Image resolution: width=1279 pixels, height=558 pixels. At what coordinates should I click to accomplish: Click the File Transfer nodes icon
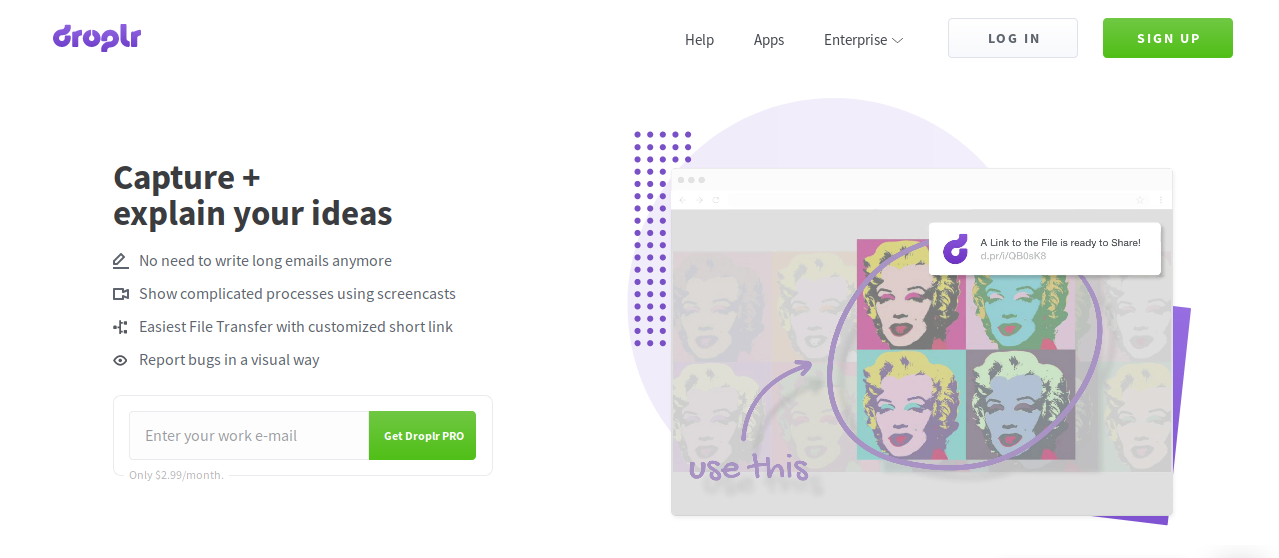point(121,327)
